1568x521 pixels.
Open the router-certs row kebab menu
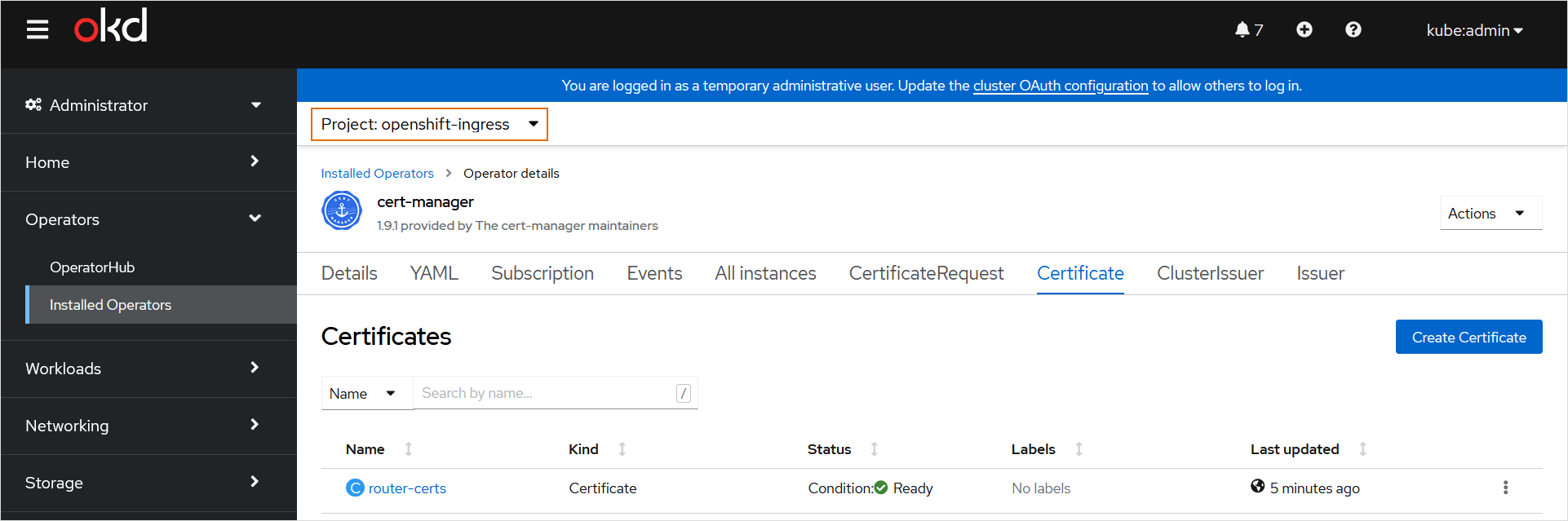point(1505,488)
